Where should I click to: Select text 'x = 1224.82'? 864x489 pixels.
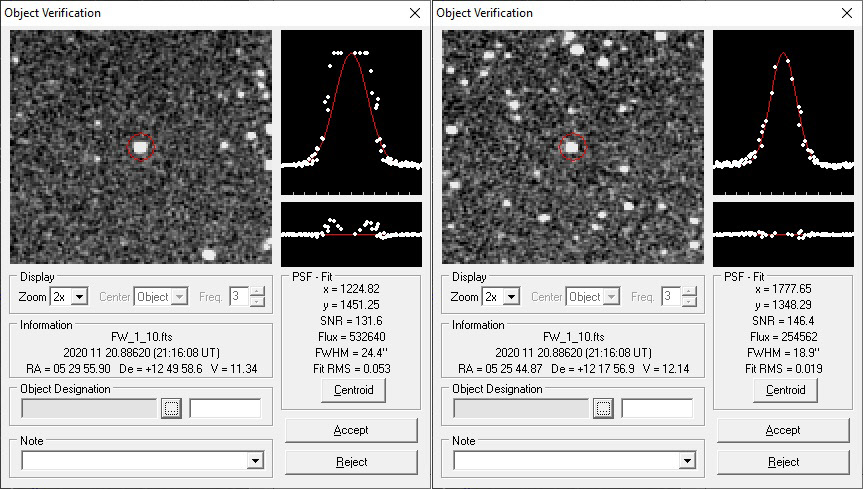[x=351, y=289]
